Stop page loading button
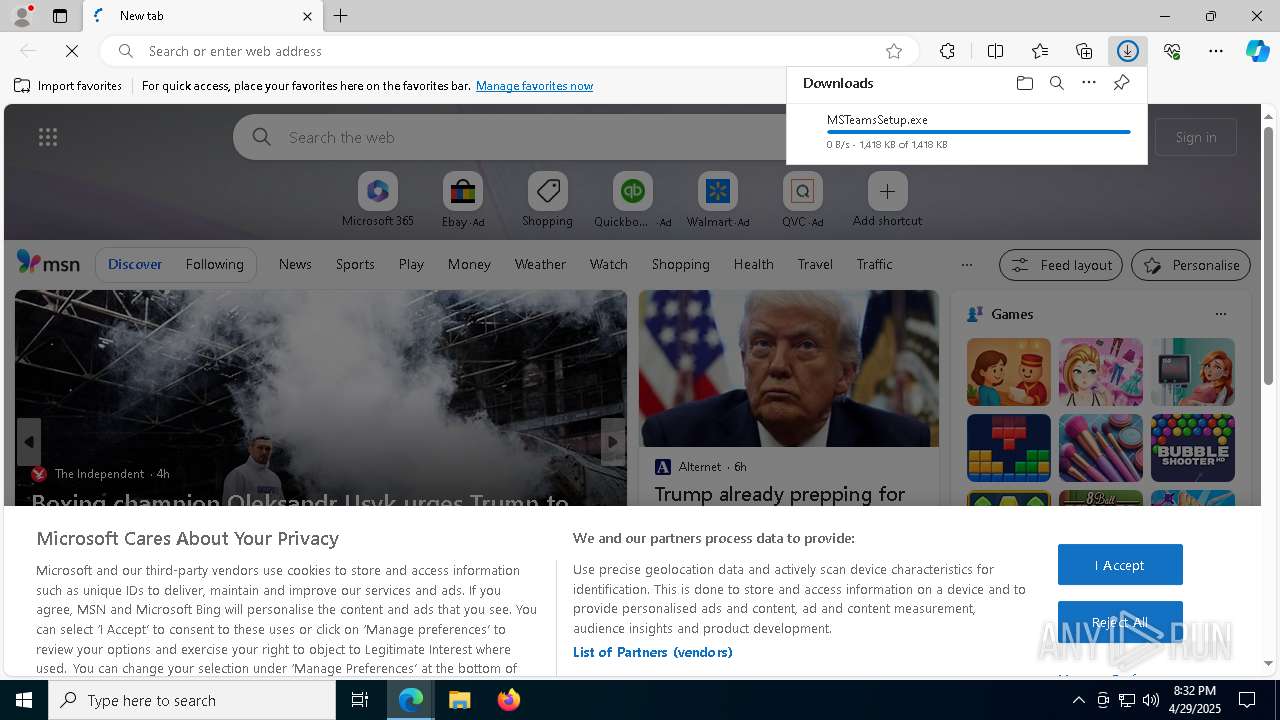This screenshot has height=720, width=1280. pyautogui.click(x=72, y=50)
